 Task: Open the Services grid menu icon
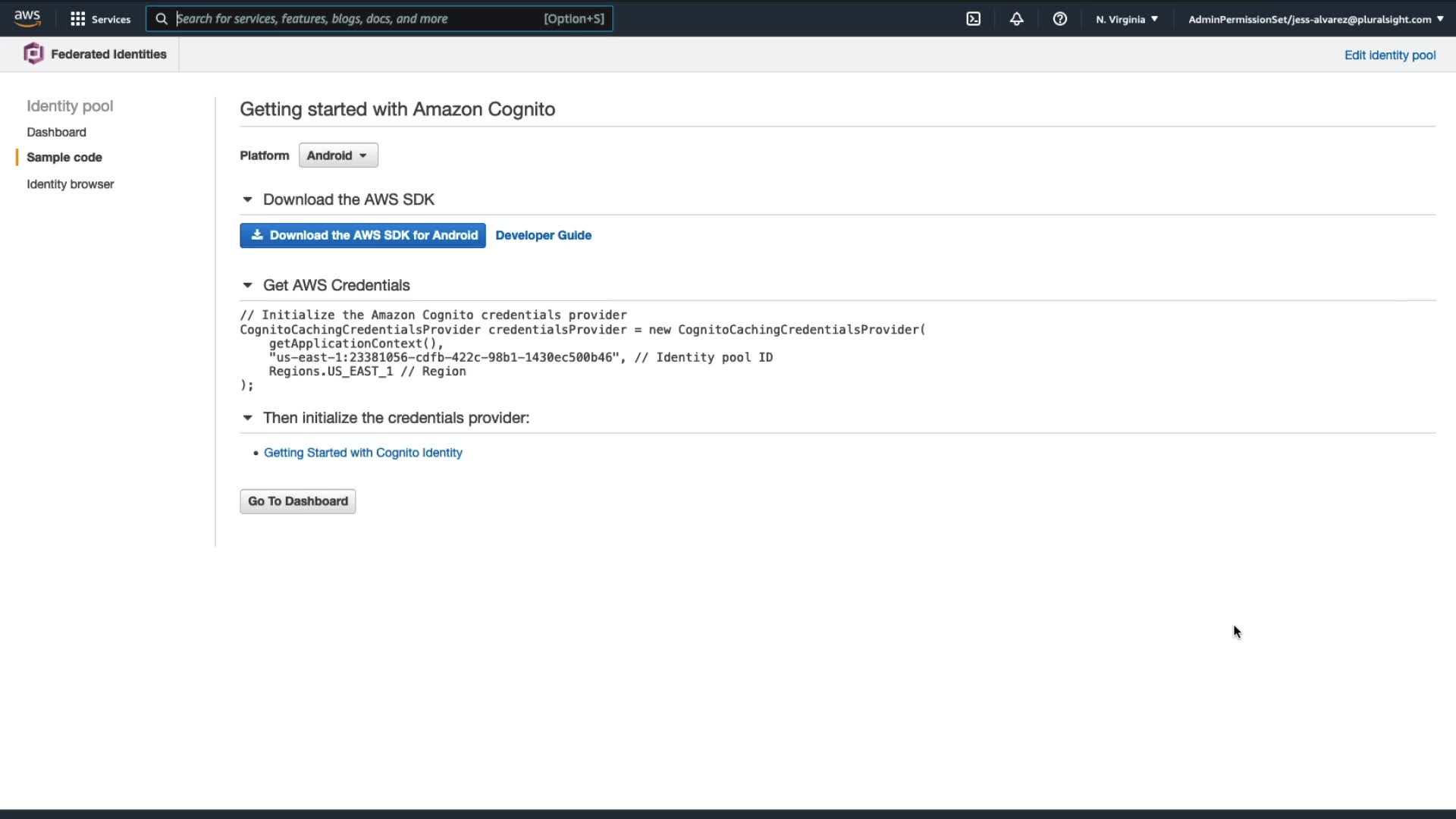[x=77, y=19]
